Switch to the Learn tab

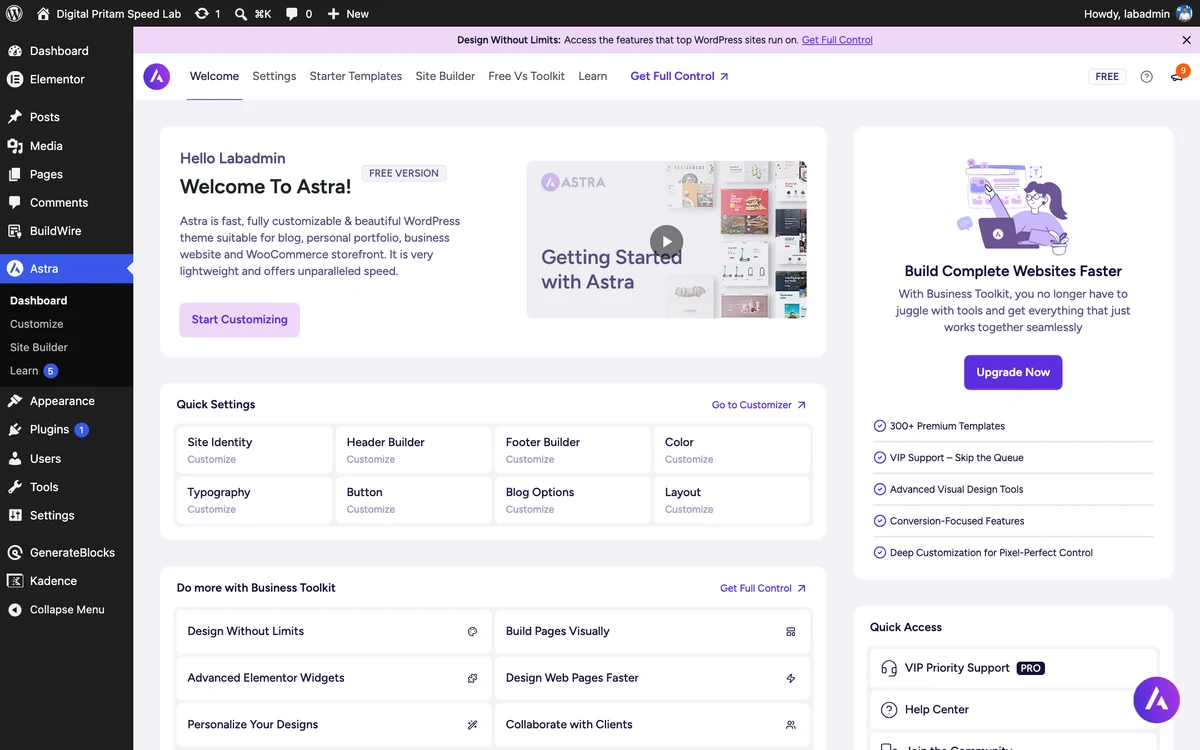pos(593,76)
